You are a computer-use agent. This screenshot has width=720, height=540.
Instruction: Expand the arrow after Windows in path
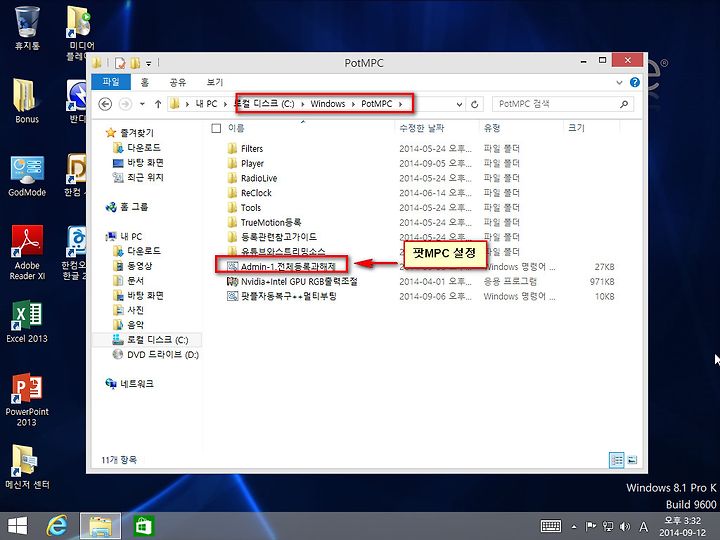353,104
